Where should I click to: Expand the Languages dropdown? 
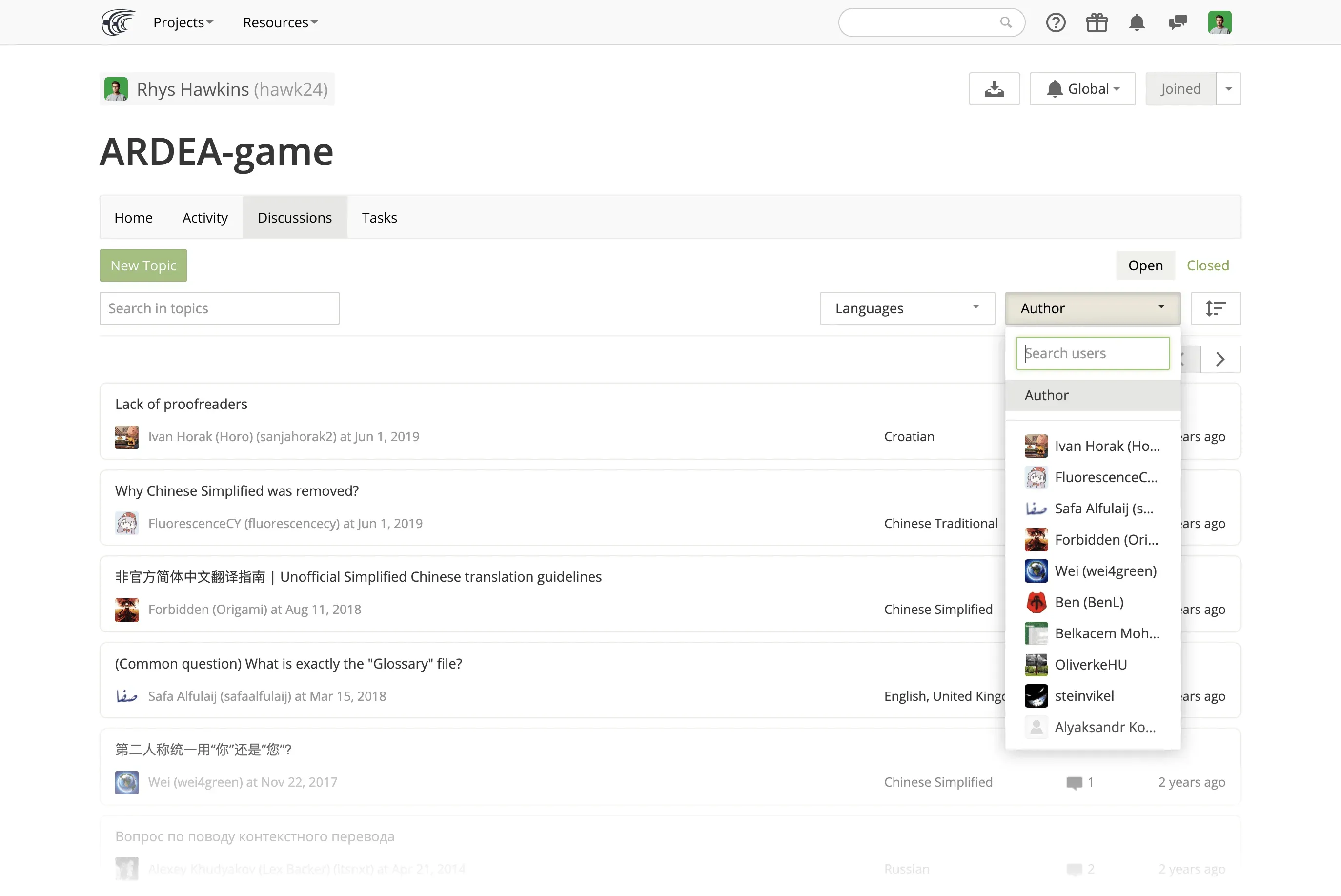pyautogui.click(x=907, y=308)
